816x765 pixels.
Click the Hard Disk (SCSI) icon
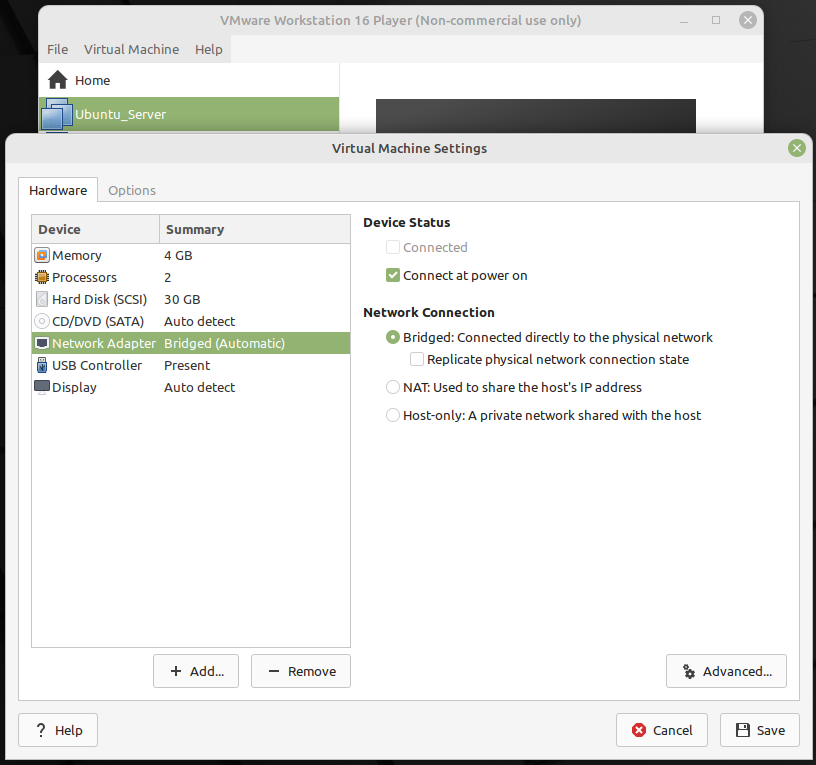[x=42, y=299]
